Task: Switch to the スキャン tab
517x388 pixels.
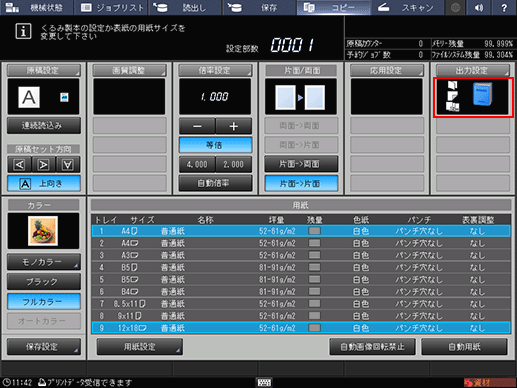Action: [407, 8]
